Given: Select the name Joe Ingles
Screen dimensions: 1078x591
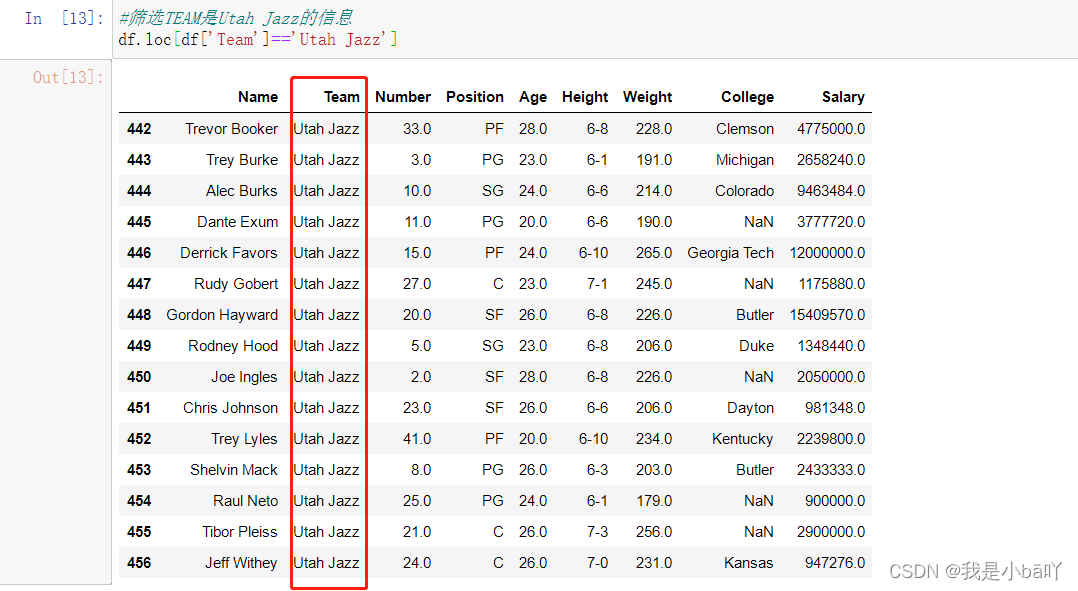Looking at the screenshot, I should click(x=244, y=377).
